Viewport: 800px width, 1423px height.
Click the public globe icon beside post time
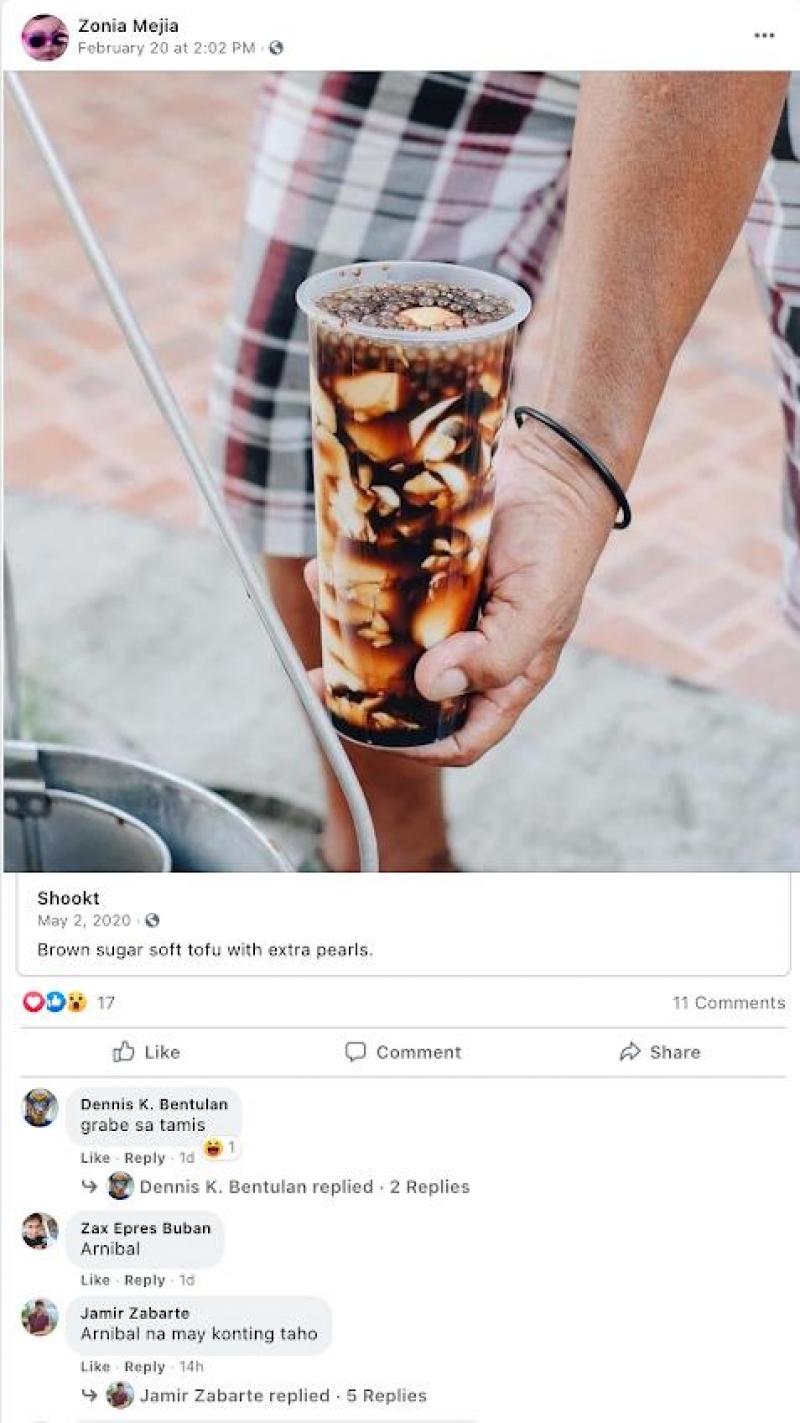coord(276,48)
